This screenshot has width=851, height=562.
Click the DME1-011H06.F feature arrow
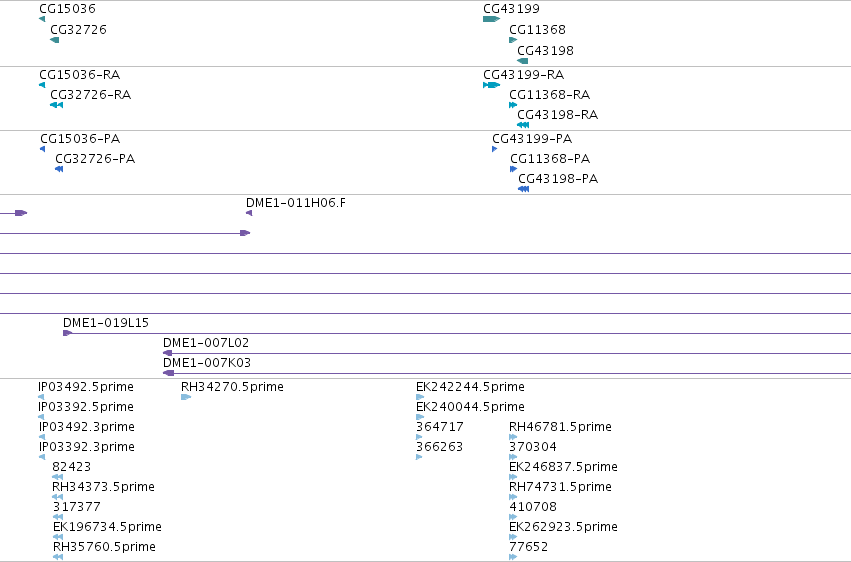[249, 213]
